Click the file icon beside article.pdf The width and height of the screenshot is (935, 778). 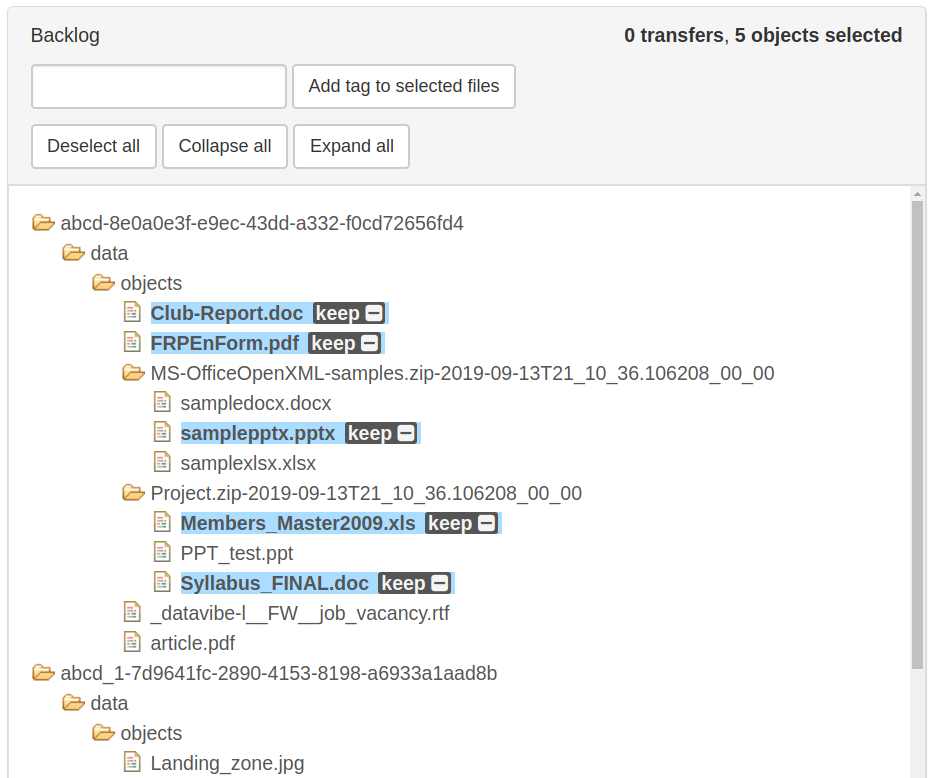click(x=132, y=642)
